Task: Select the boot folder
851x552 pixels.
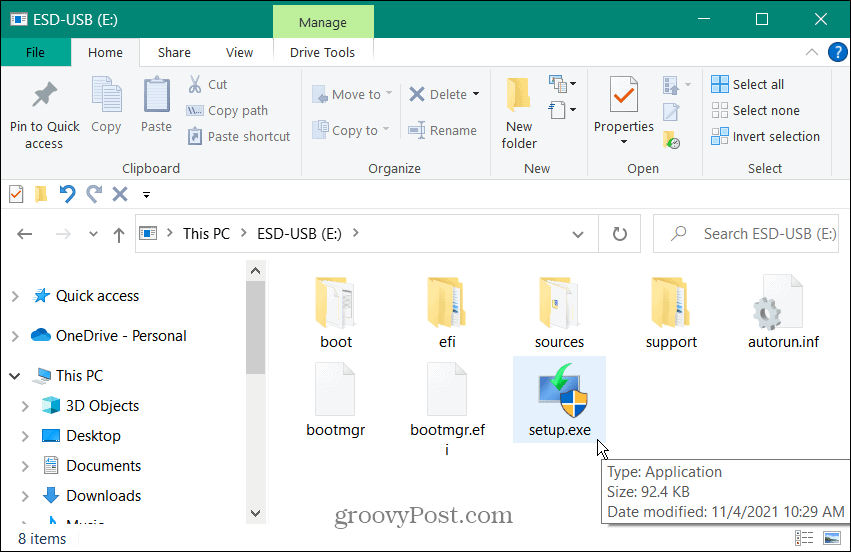Action: pyautogui.click(x=336, y=312)
